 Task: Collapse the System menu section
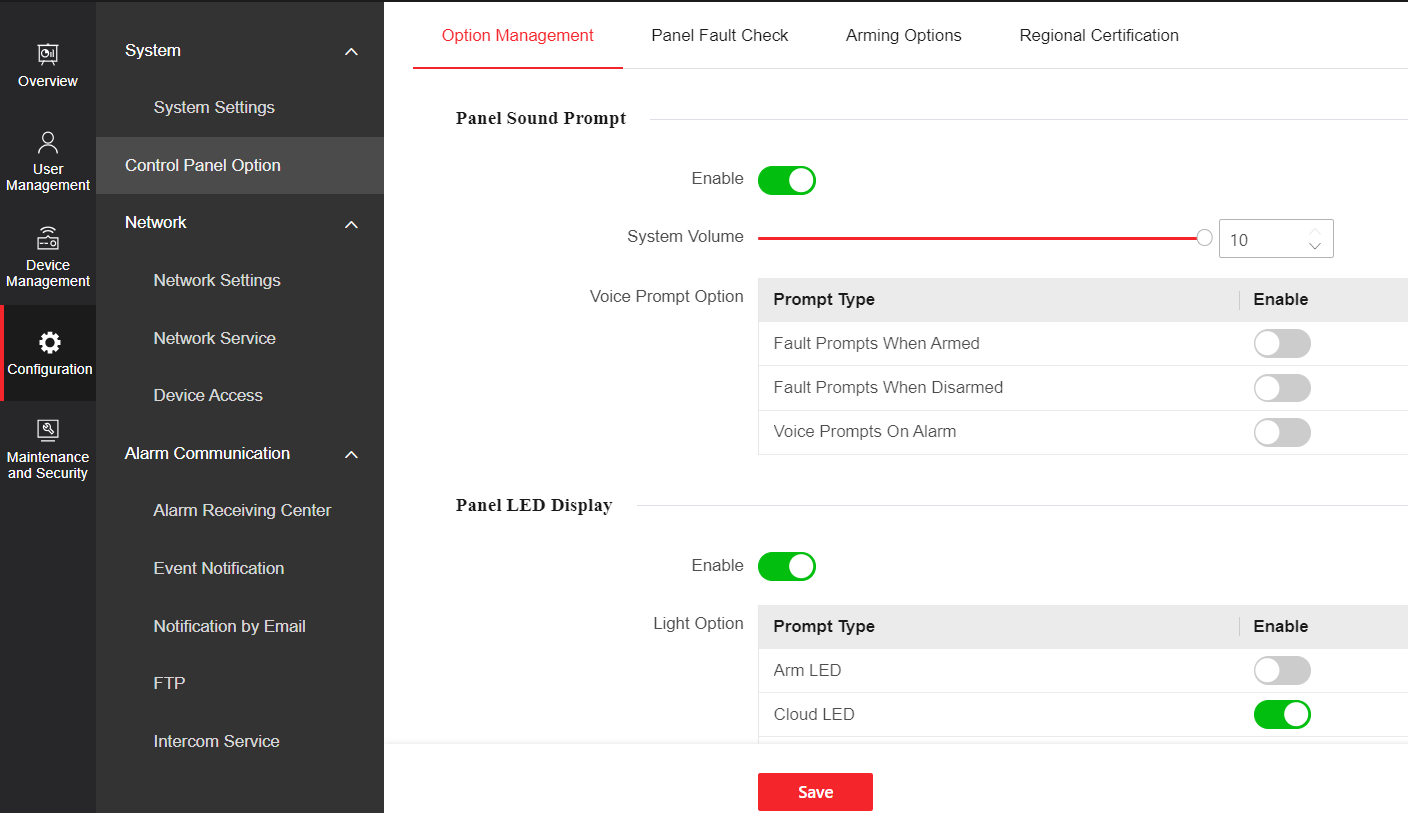click(351, 51)
